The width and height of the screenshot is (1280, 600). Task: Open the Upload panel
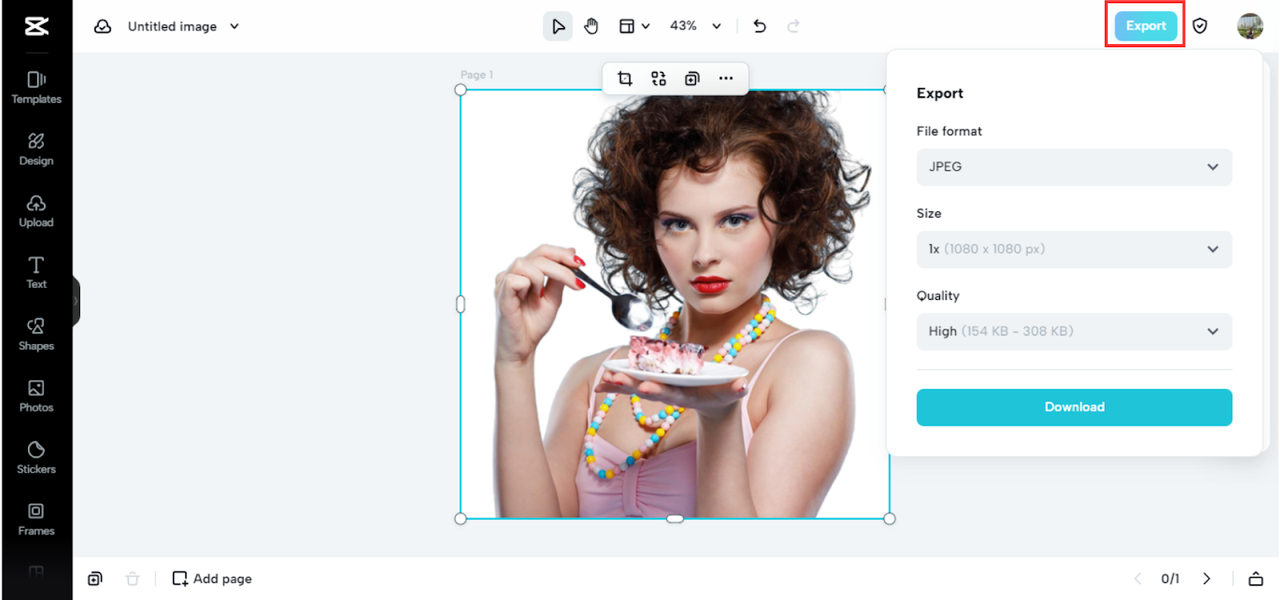coord(36,211)
